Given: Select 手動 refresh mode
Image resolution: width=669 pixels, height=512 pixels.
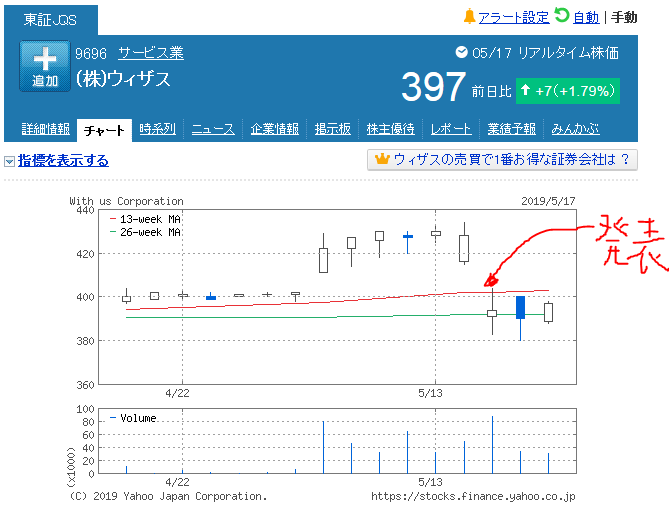Looking at the screenshot, I should pyautogui.click(x=624, y=17).
